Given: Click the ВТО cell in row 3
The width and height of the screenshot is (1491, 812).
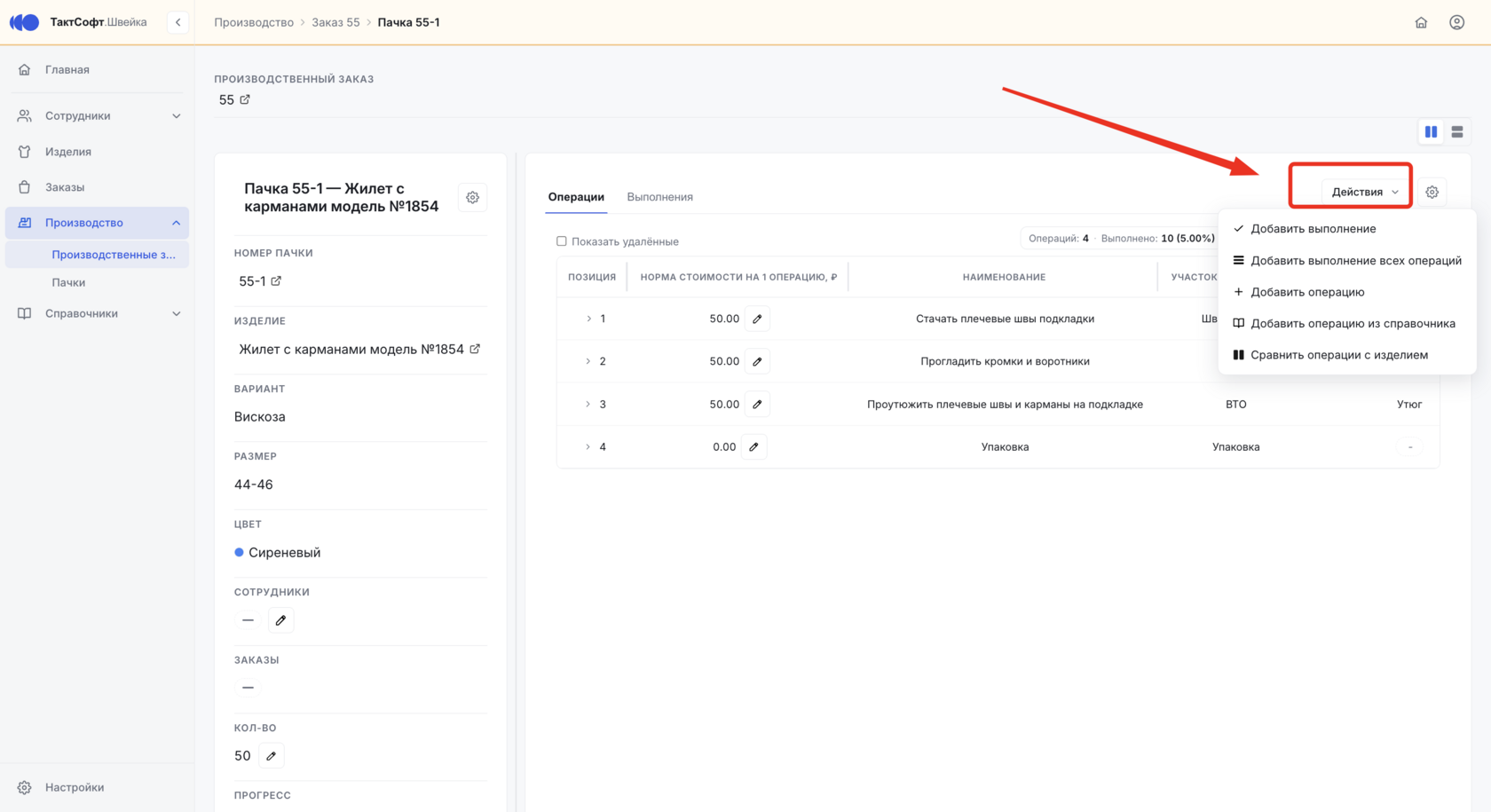Looking at the screenshot, I should point(1235,404).
